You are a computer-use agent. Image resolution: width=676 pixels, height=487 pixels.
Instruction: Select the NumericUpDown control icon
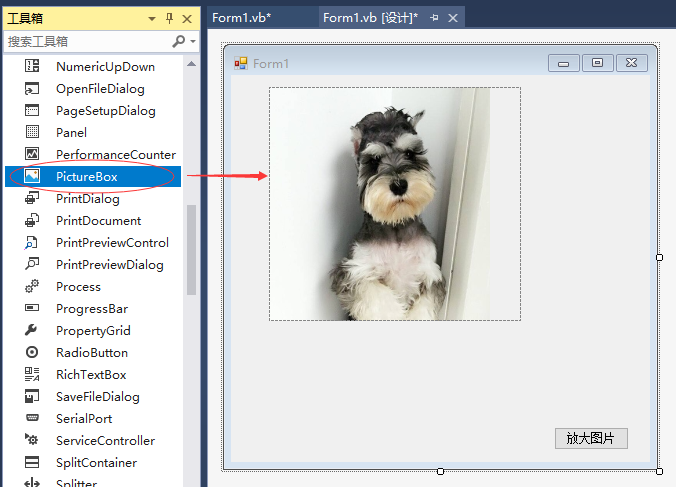pyautogui.click(x=32, y=66)
